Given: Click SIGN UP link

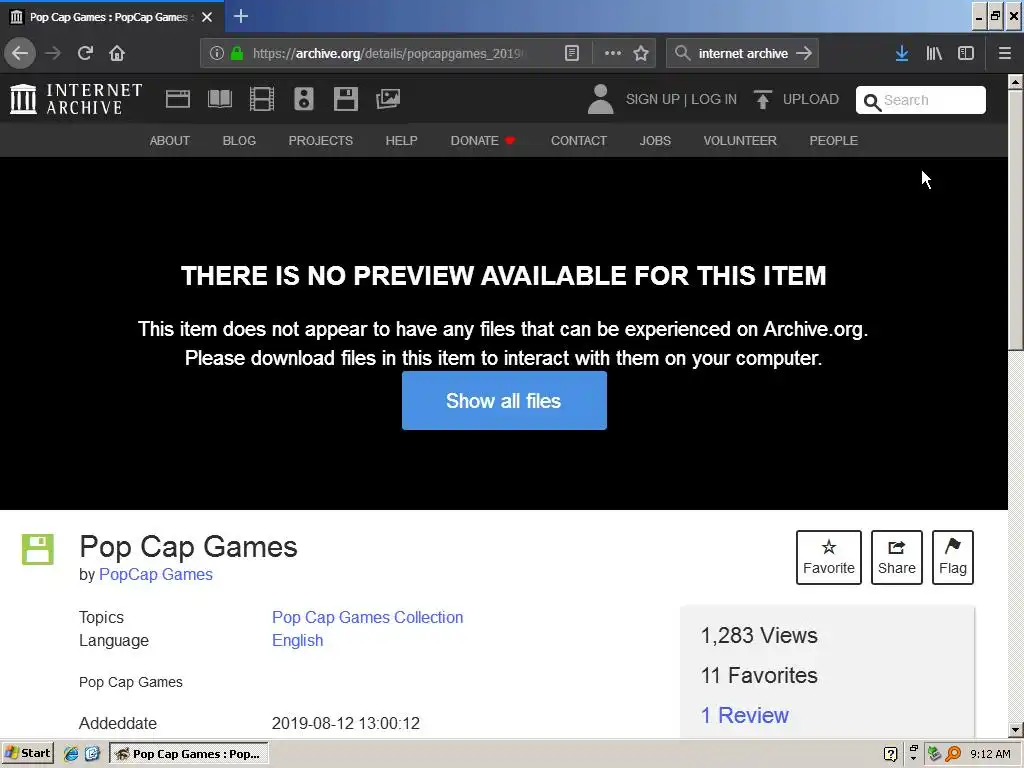Looking at the screenshot, I should point(652,99).
